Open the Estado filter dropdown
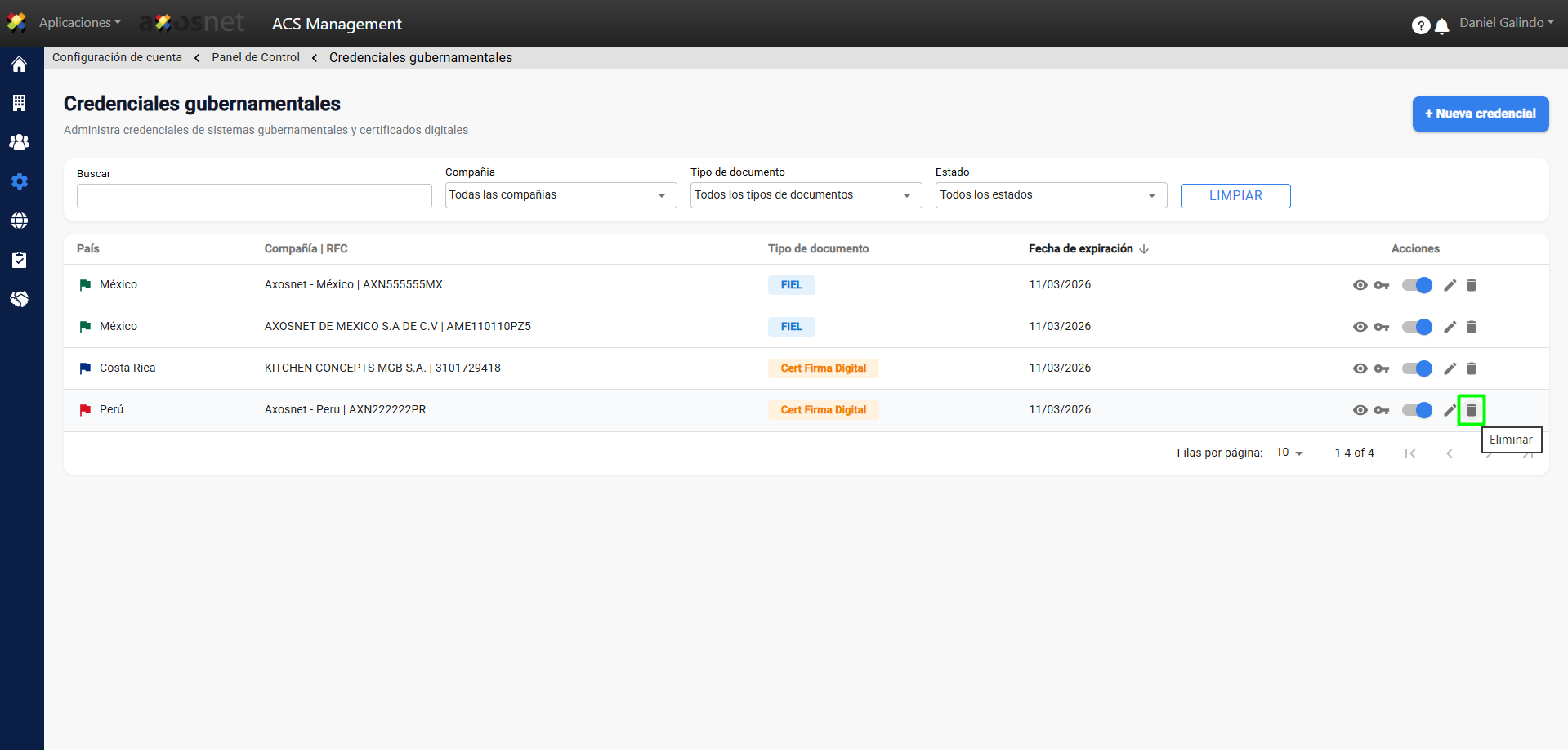 pos(1051,195)
